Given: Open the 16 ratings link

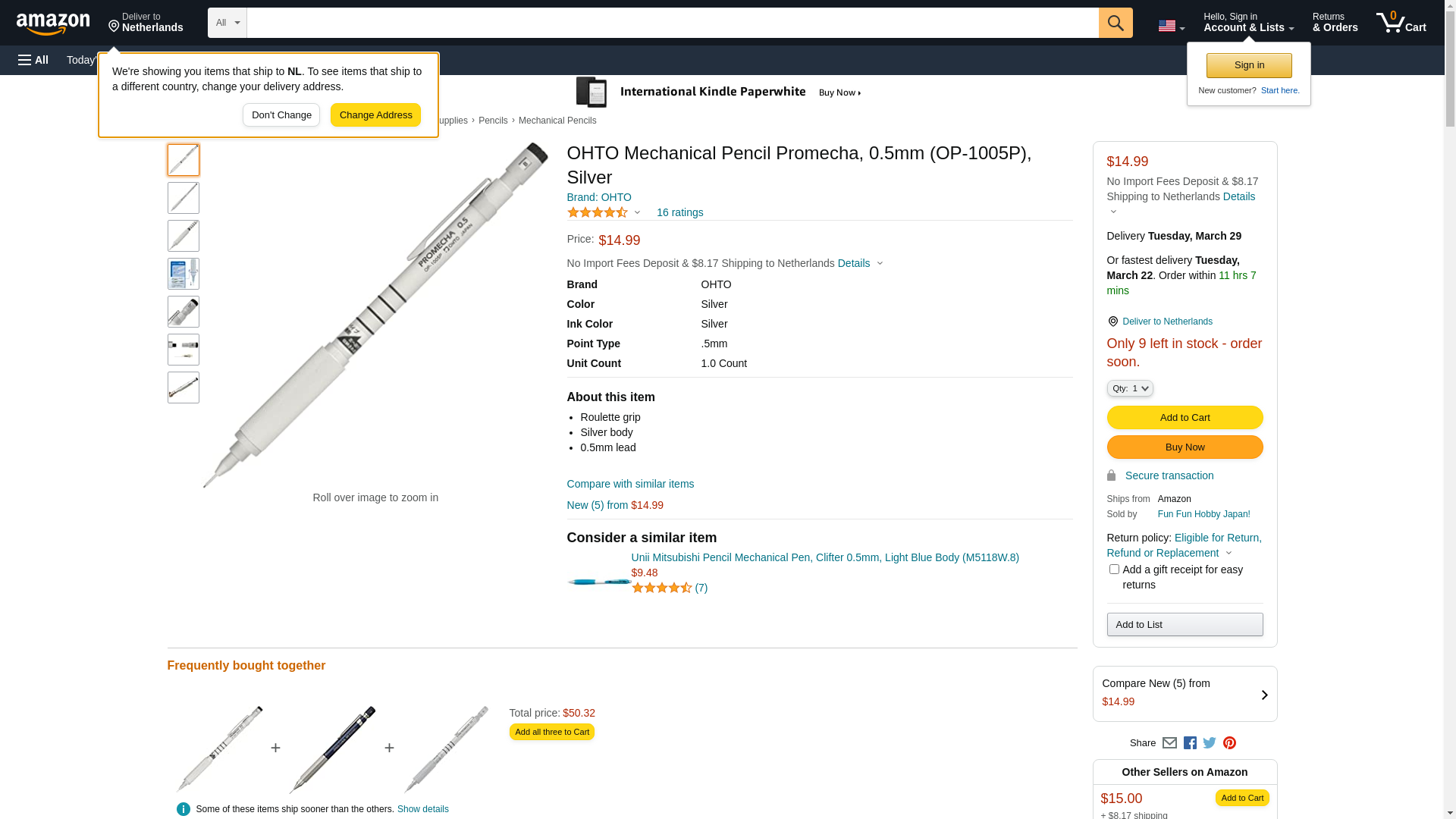Looking at the screenshot, I should [679, 213].
